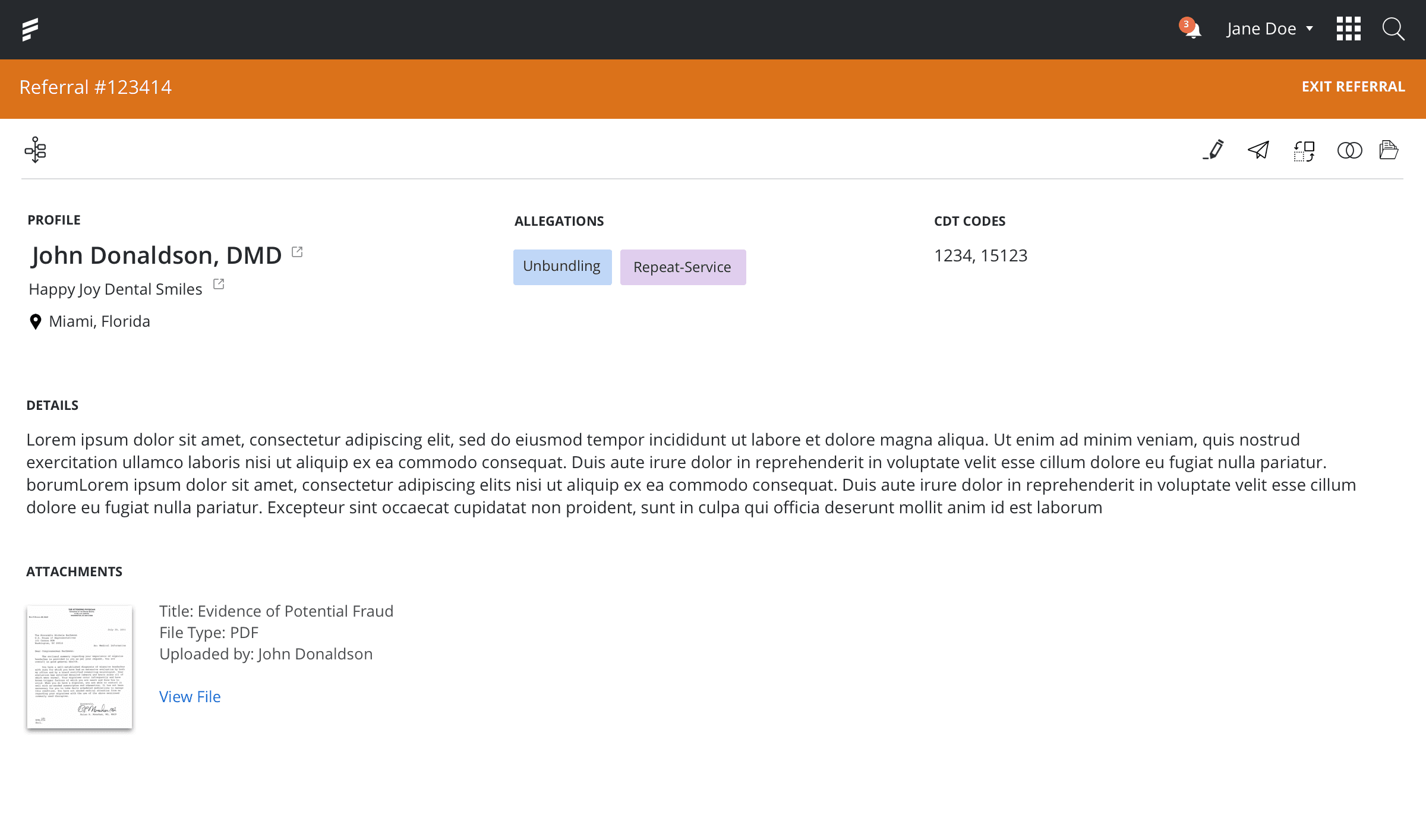Click the search magnifier icon
Viewport: 1426px width, 840px height.
point(1393,29)
